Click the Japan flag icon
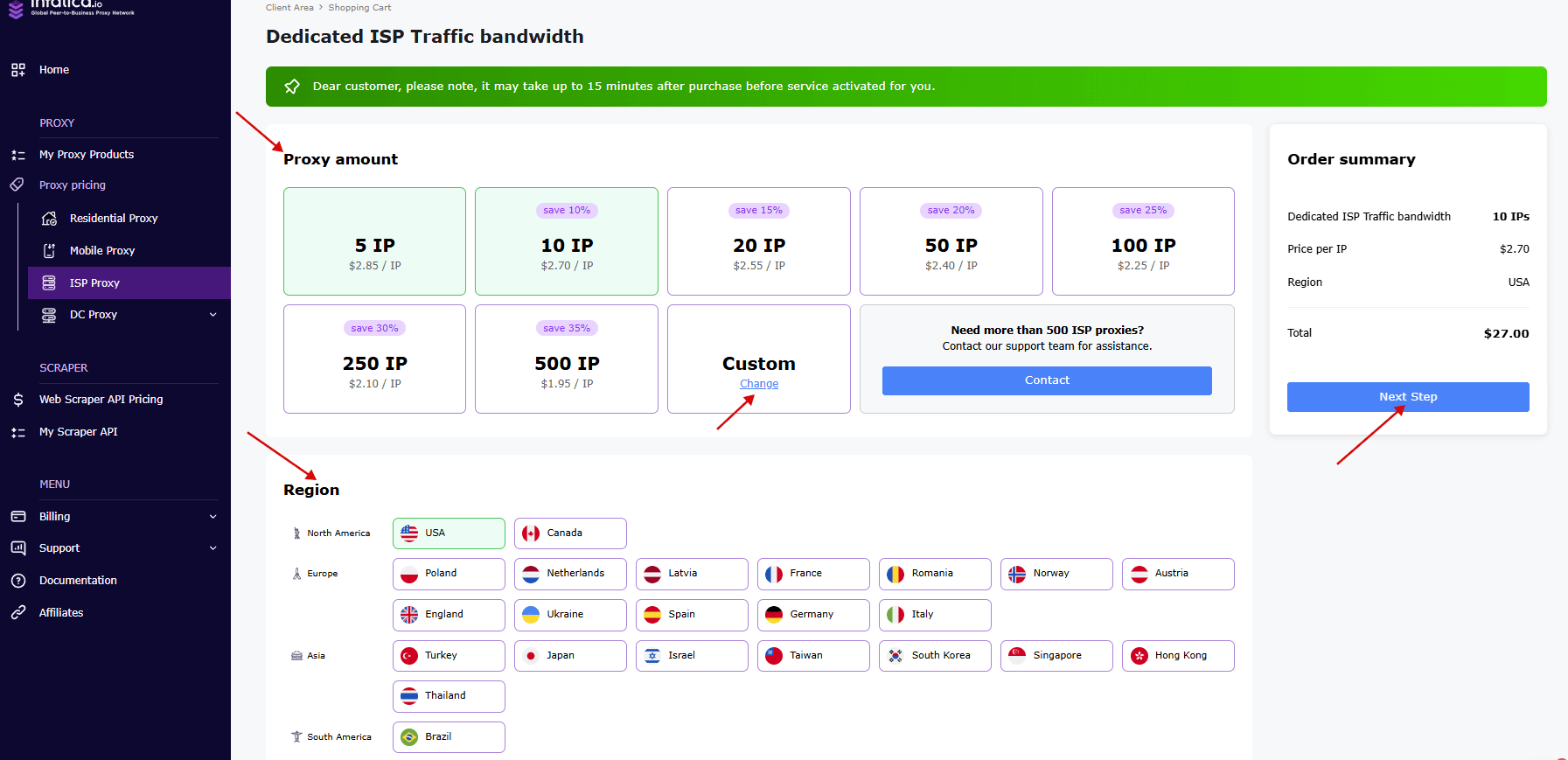This screenshot has width=1568, height=760. [x=531, y=656]
